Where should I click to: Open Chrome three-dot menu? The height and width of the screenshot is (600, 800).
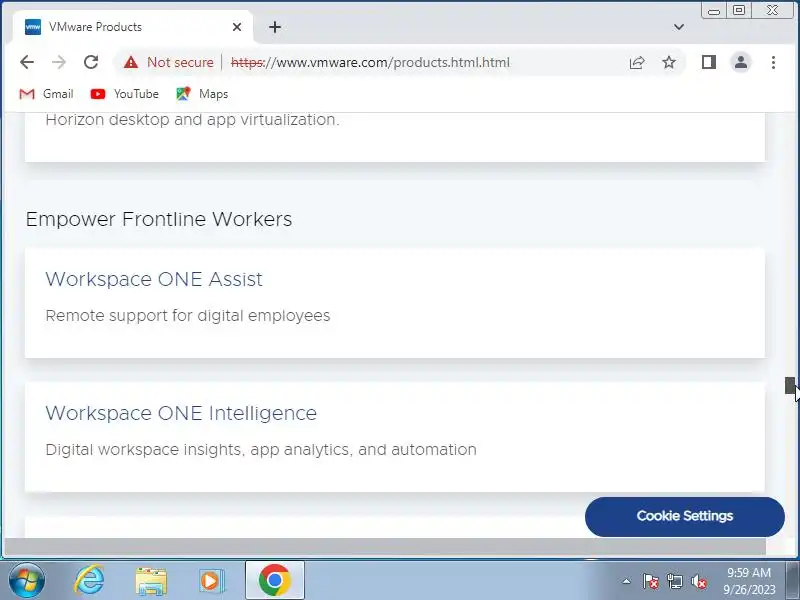click(x=773, y=62)
